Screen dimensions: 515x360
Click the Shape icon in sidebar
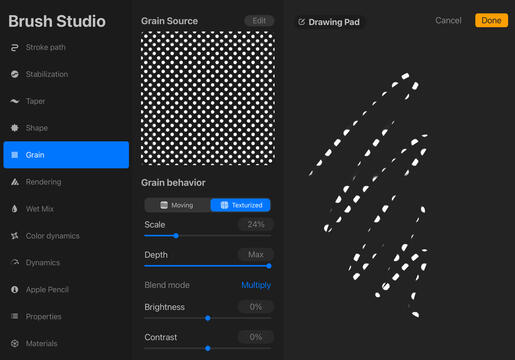coord(14,128)
